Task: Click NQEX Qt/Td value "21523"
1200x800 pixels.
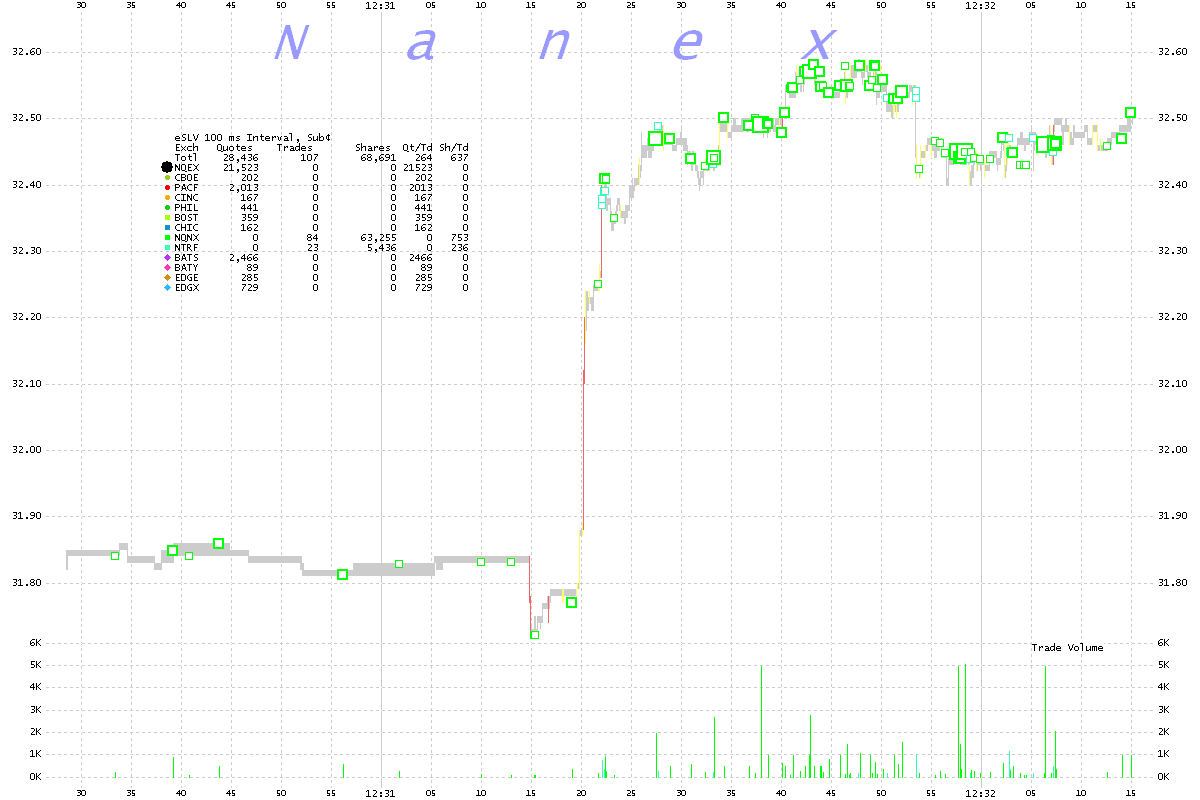Action: (418, 168)
